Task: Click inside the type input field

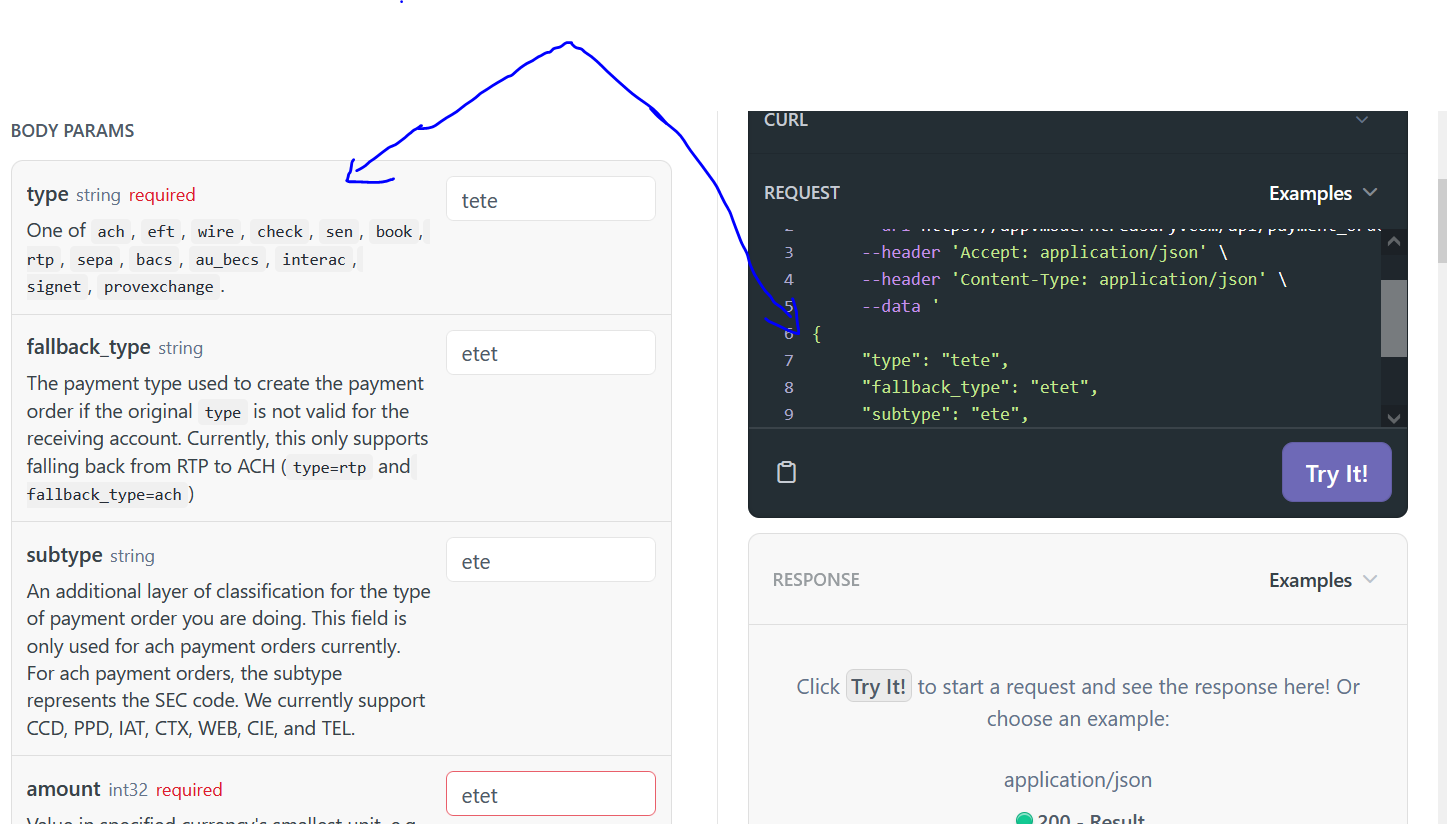Action: coord(550,199)
